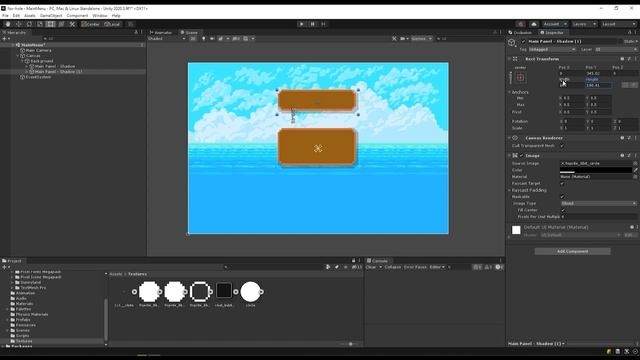640x360 pixels.
Task: Collapse the Background node in Hierarchy
Action: 22,61
